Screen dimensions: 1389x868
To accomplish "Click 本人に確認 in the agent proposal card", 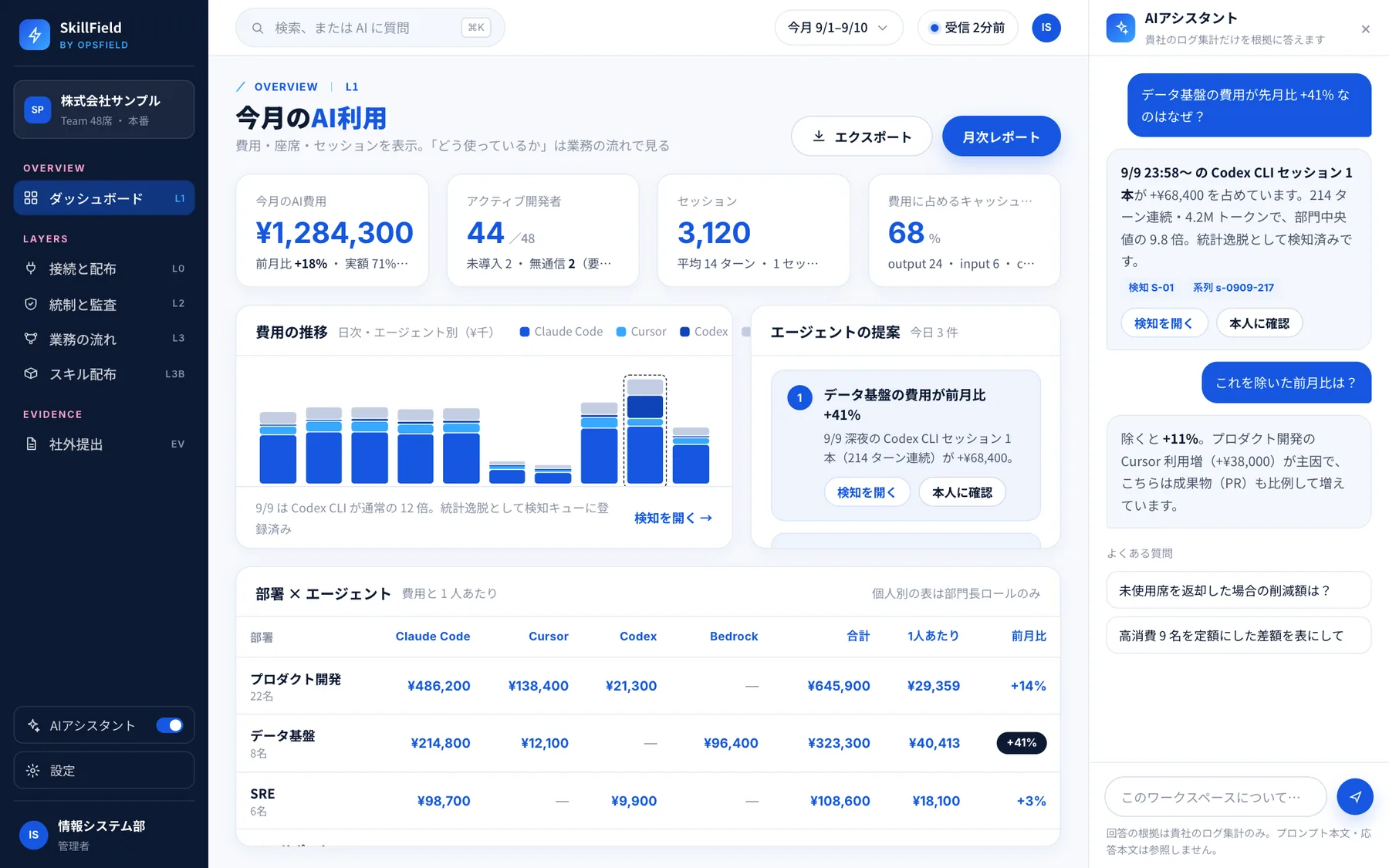I will (961, 492).
